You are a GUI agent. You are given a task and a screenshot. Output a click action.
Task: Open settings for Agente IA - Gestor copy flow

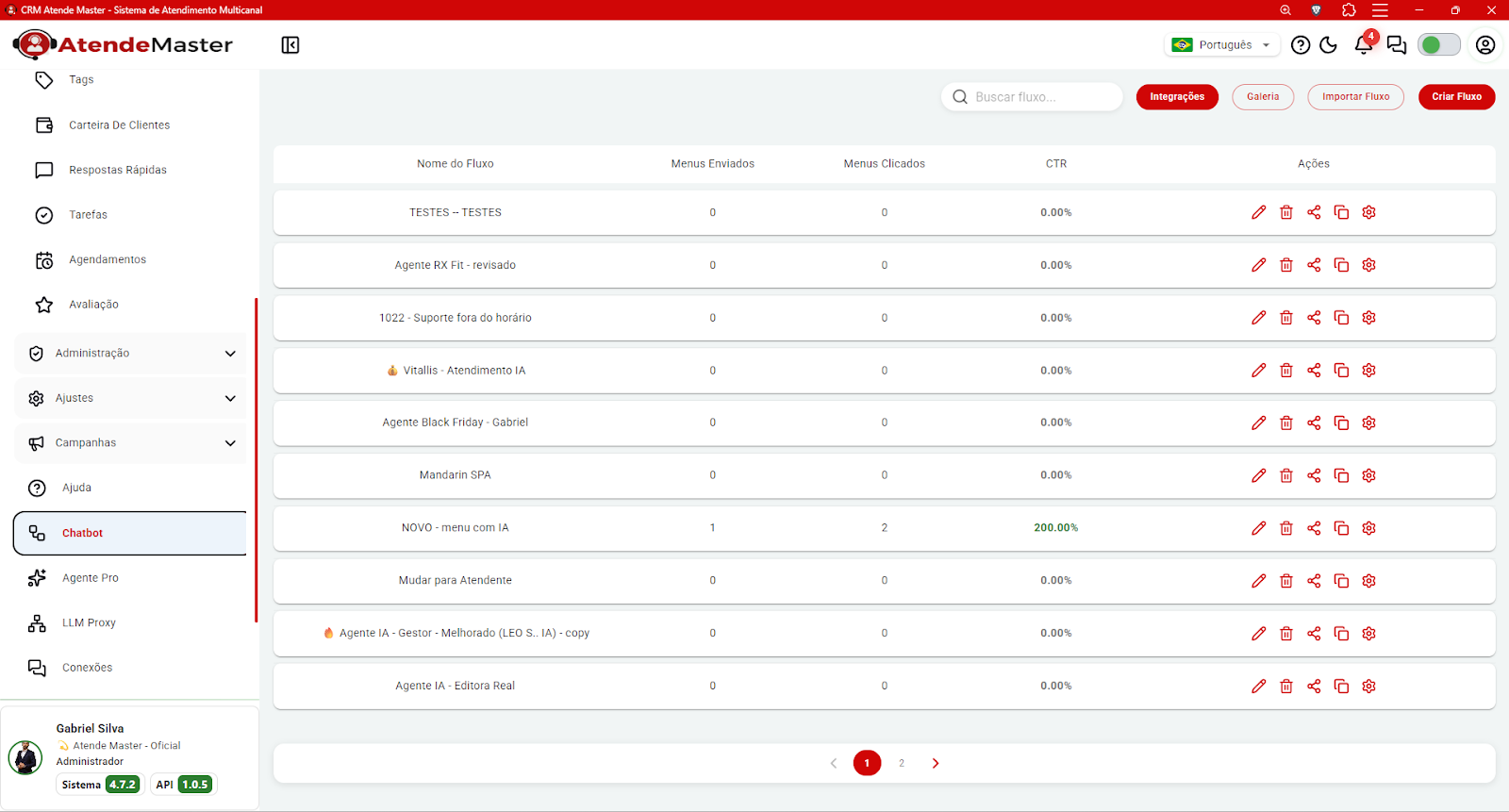(x=1368, y=634)
